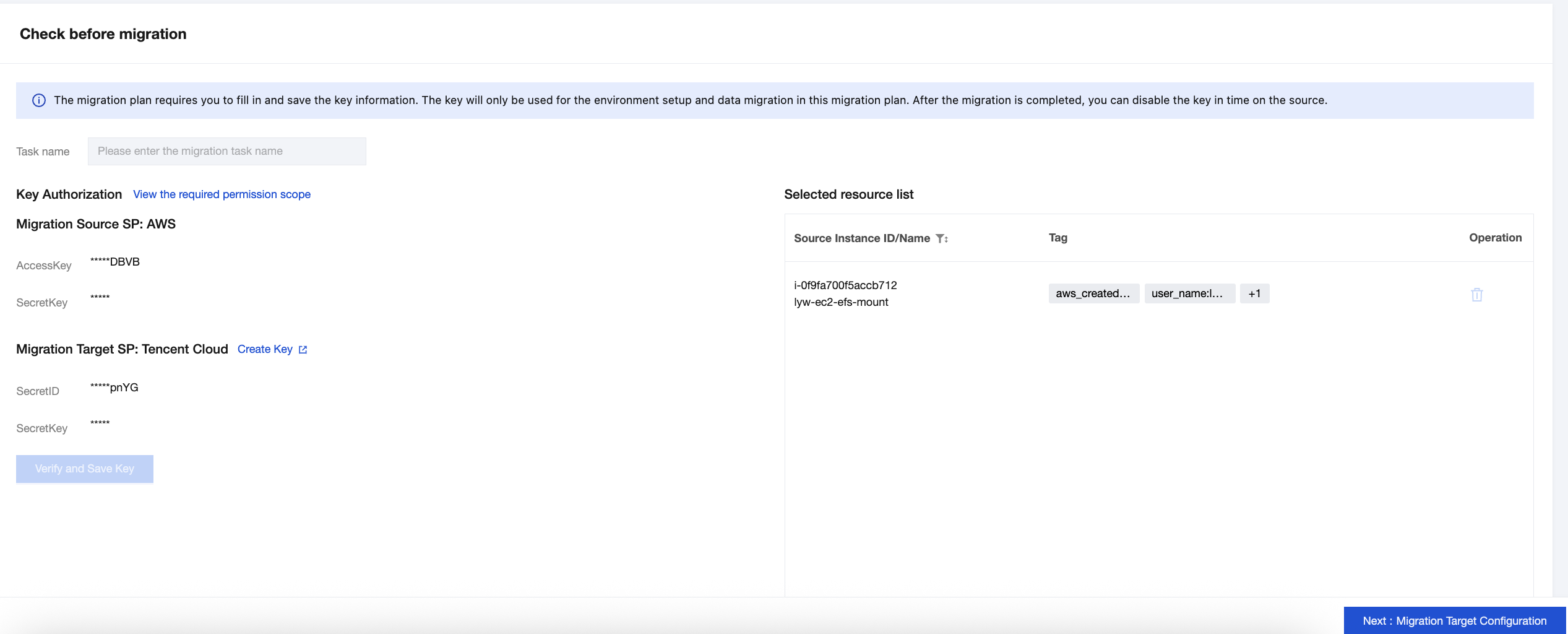The image size is (1568, 634).
Task: Click the Tag column header
Action: (1058, 238)
